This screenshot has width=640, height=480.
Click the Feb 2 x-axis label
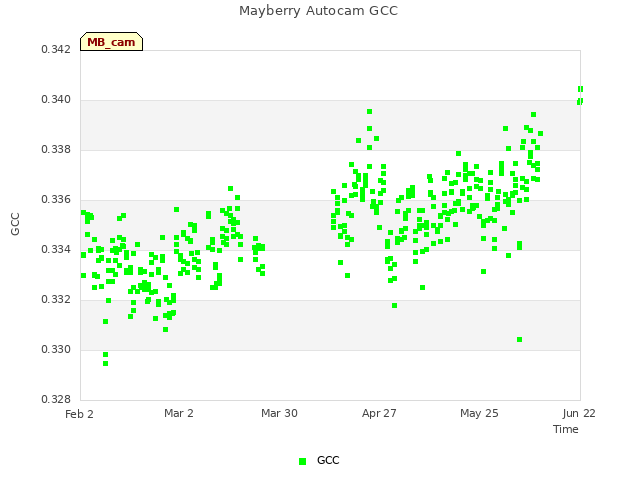click(x=79, y=414)
